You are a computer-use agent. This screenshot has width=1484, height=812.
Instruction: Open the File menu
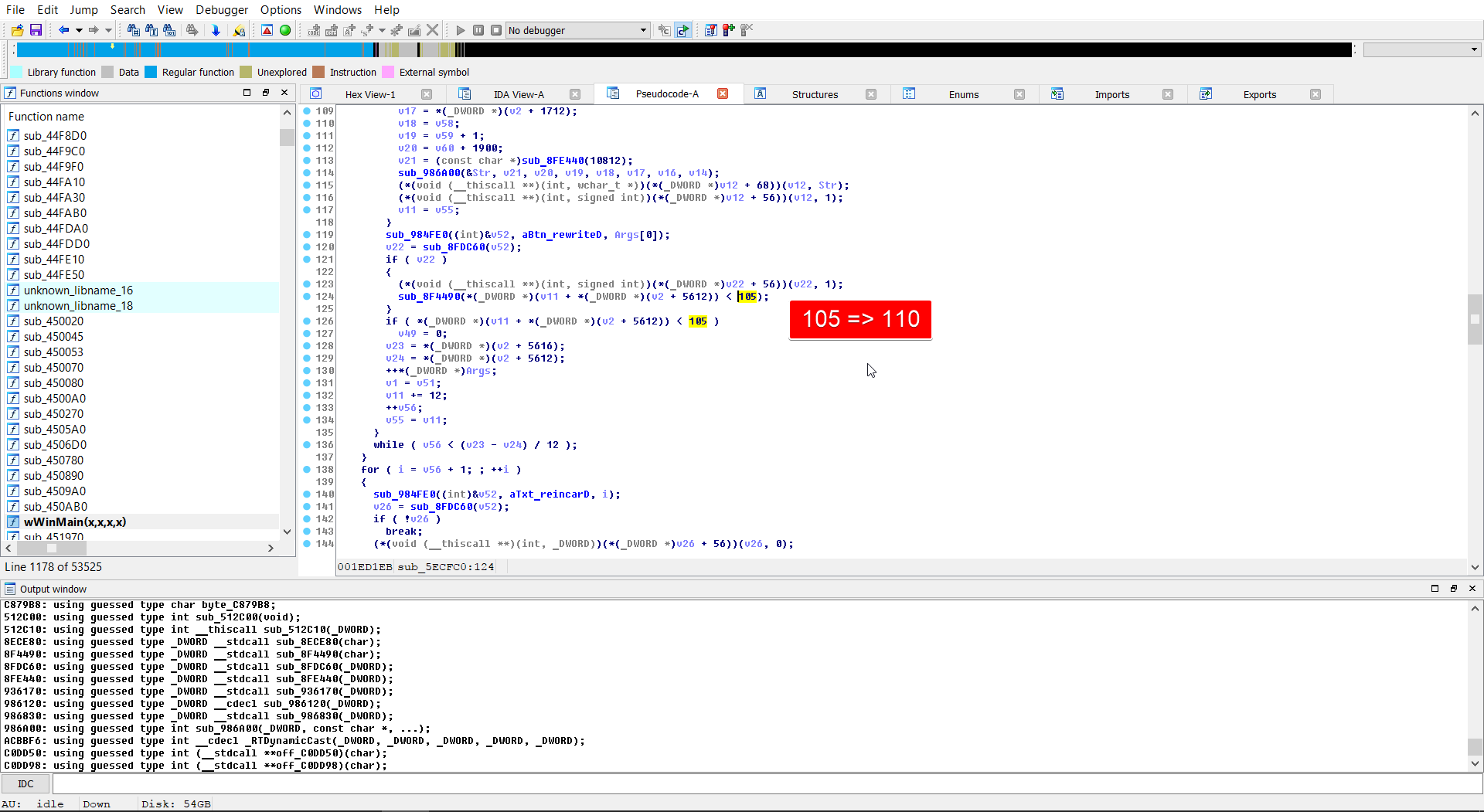pyautogui.click(x=15, y=9)
